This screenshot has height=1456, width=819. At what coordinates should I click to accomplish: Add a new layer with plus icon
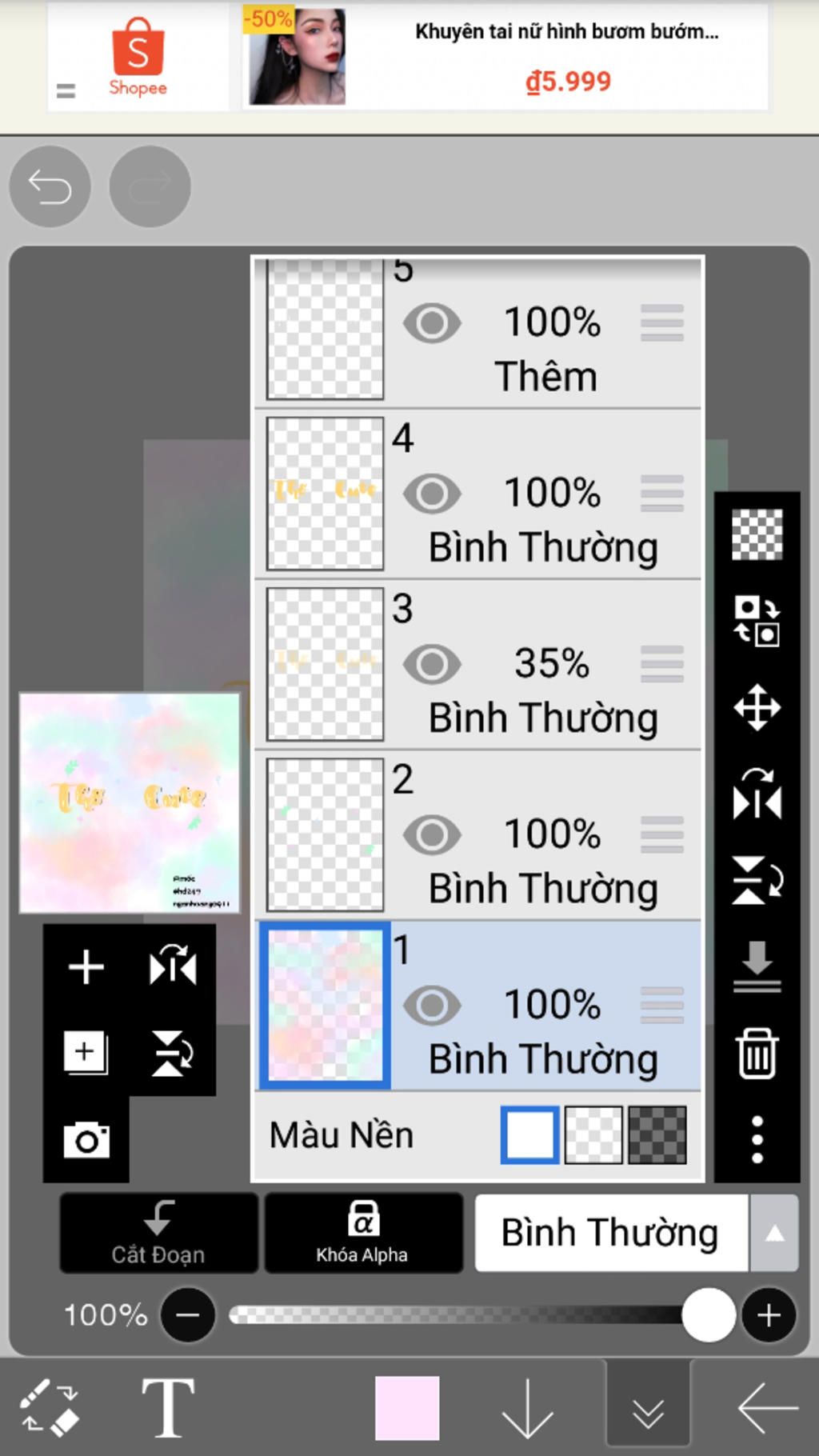coord(86,966)
